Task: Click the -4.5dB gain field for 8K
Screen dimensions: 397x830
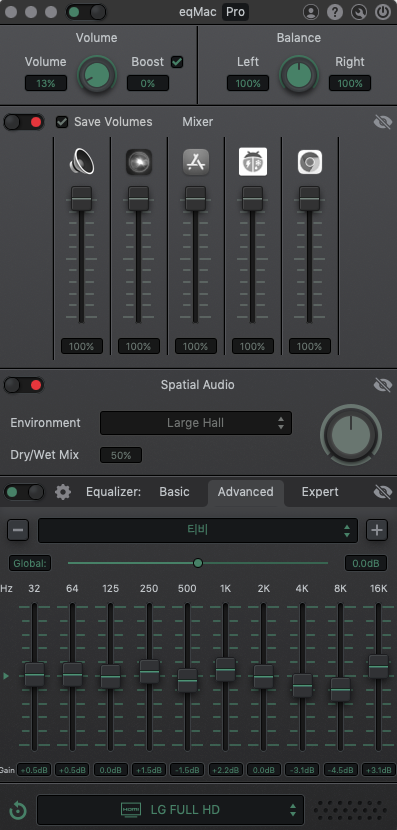Action: coord(340,770)
